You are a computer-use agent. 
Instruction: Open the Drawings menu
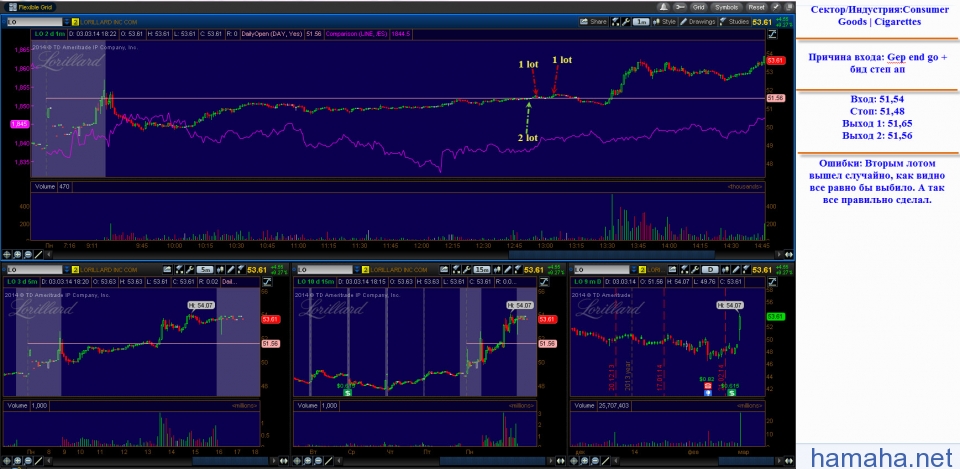698,21
